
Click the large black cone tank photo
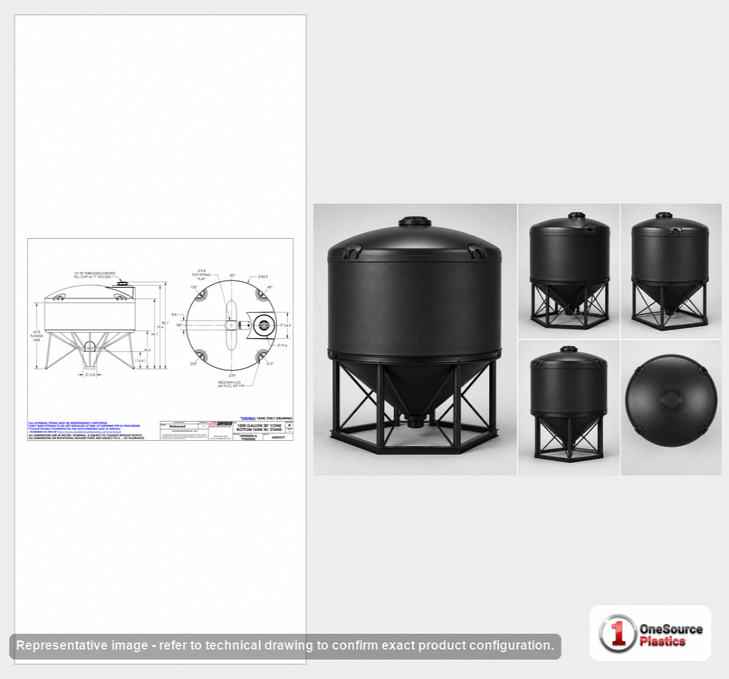coord(415,340)
